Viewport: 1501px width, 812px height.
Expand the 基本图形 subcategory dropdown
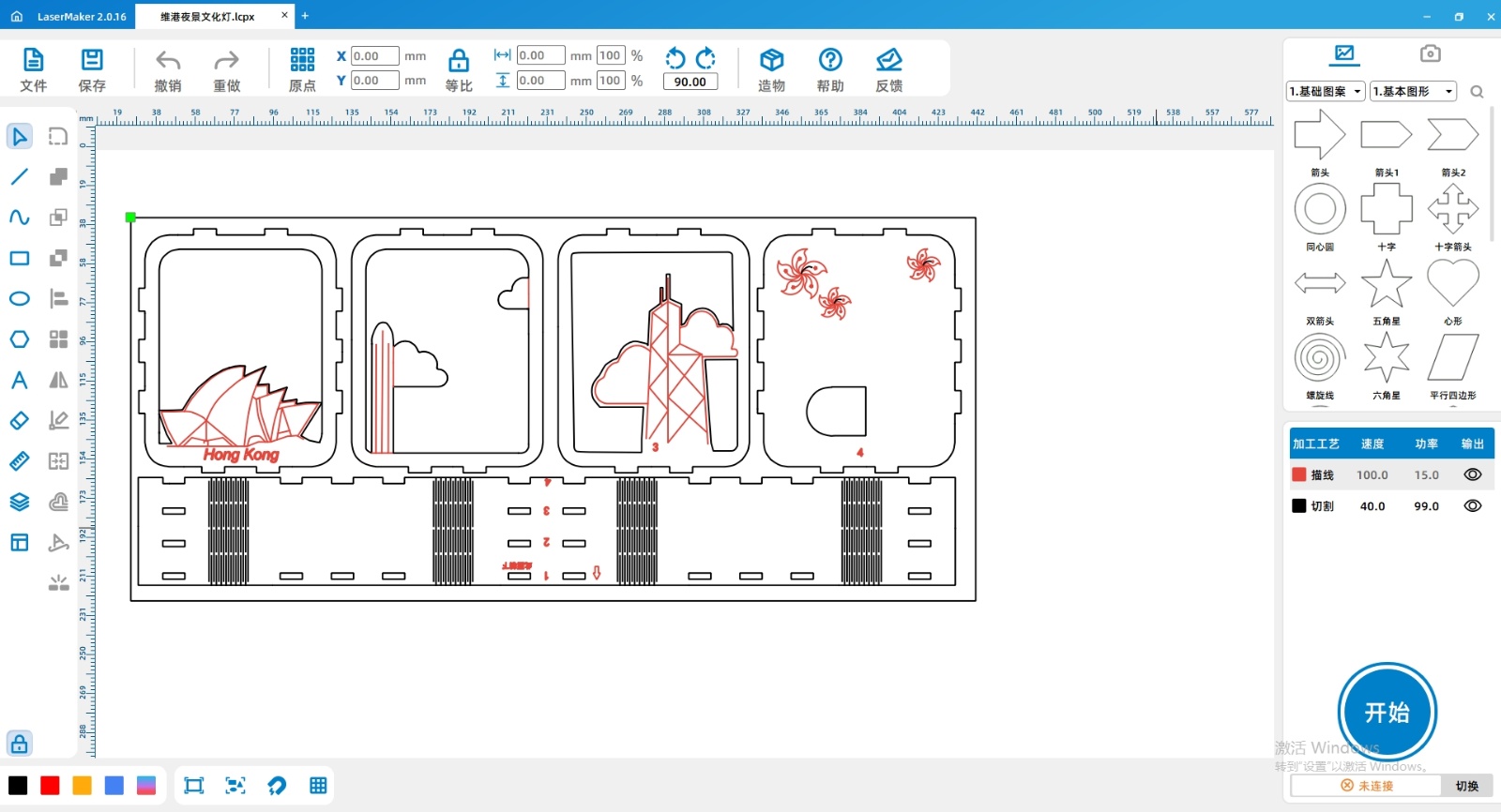pos(1413,92)
